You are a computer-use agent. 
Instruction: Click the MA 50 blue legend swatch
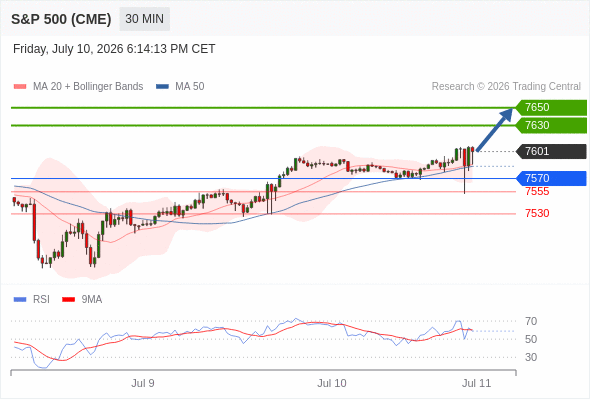[x=162, y=87]
